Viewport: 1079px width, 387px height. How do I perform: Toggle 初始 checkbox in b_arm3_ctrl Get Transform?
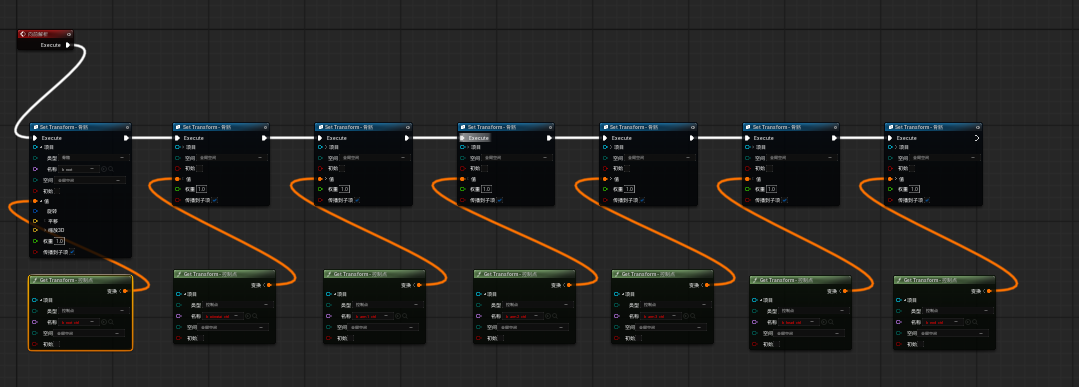click(639, 338)
